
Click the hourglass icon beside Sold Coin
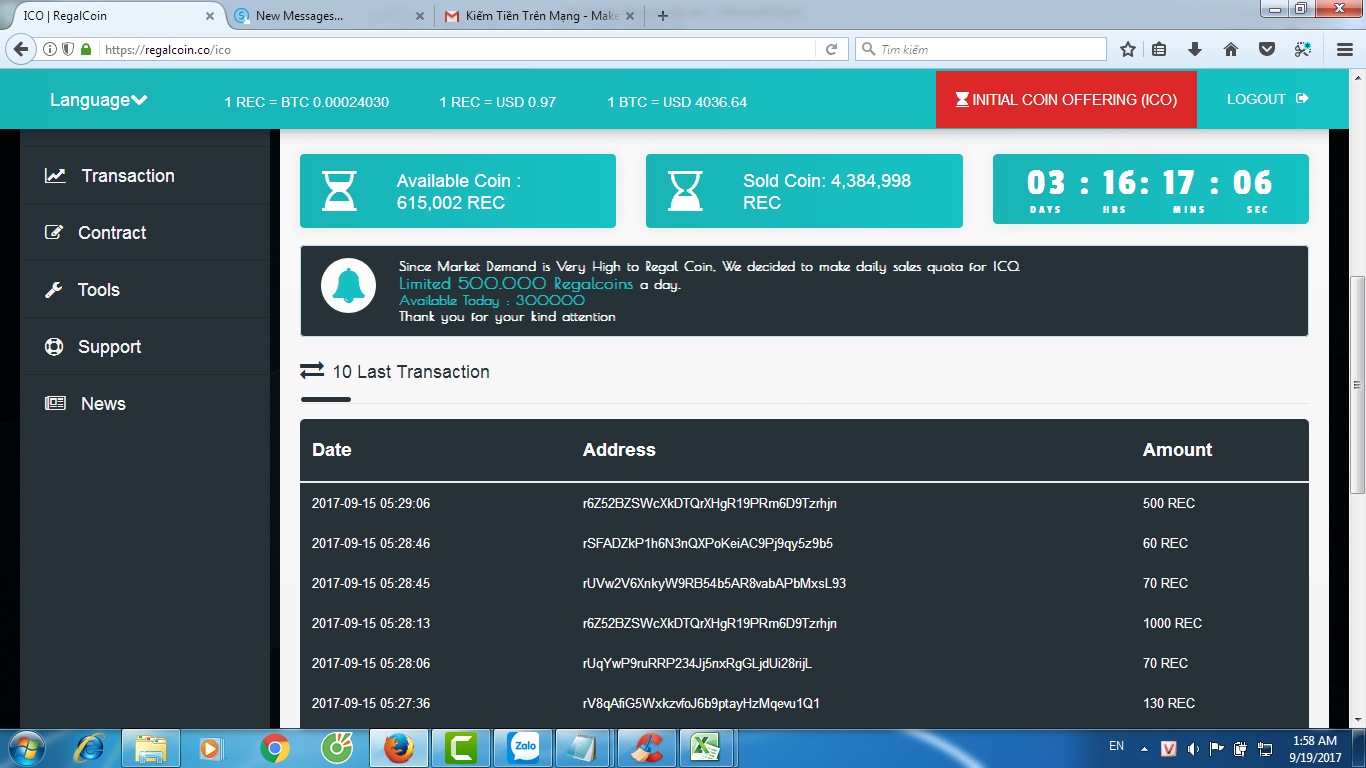tap(685, 191)
